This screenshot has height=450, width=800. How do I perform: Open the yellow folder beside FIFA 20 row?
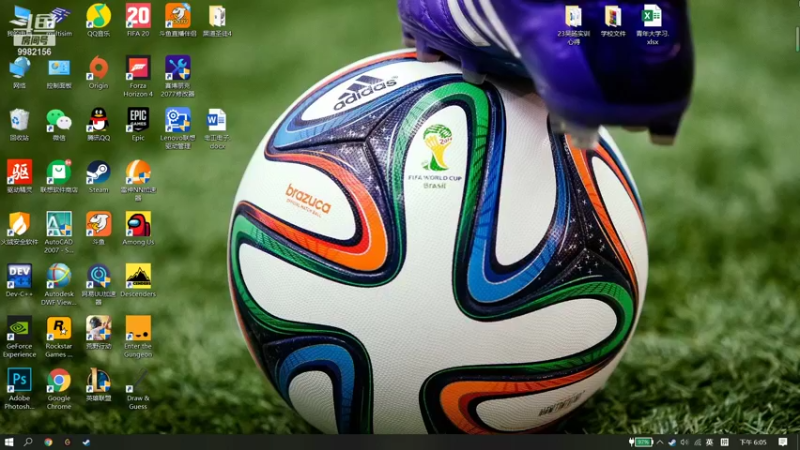click(217, 19)
